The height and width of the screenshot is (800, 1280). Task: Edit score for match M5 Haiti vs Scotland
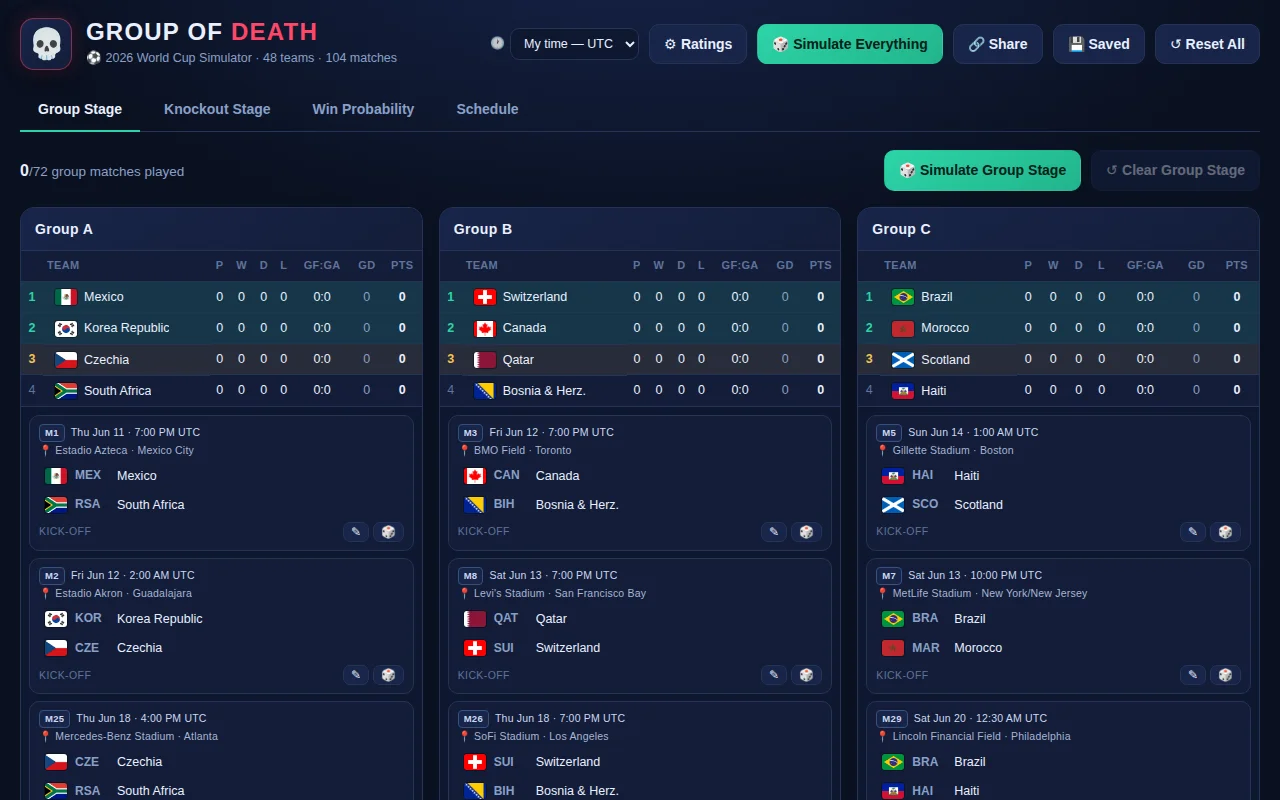[x=1193, y=532]
